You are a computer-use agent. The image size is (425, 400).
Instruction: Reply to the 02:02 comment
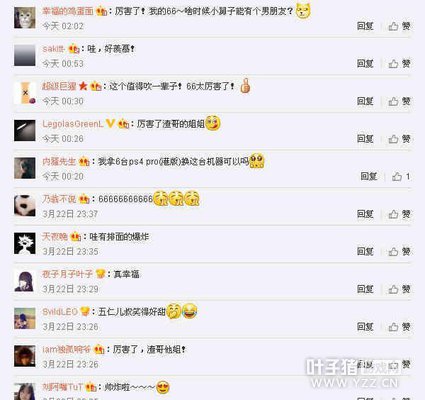(x=365, y=26)
